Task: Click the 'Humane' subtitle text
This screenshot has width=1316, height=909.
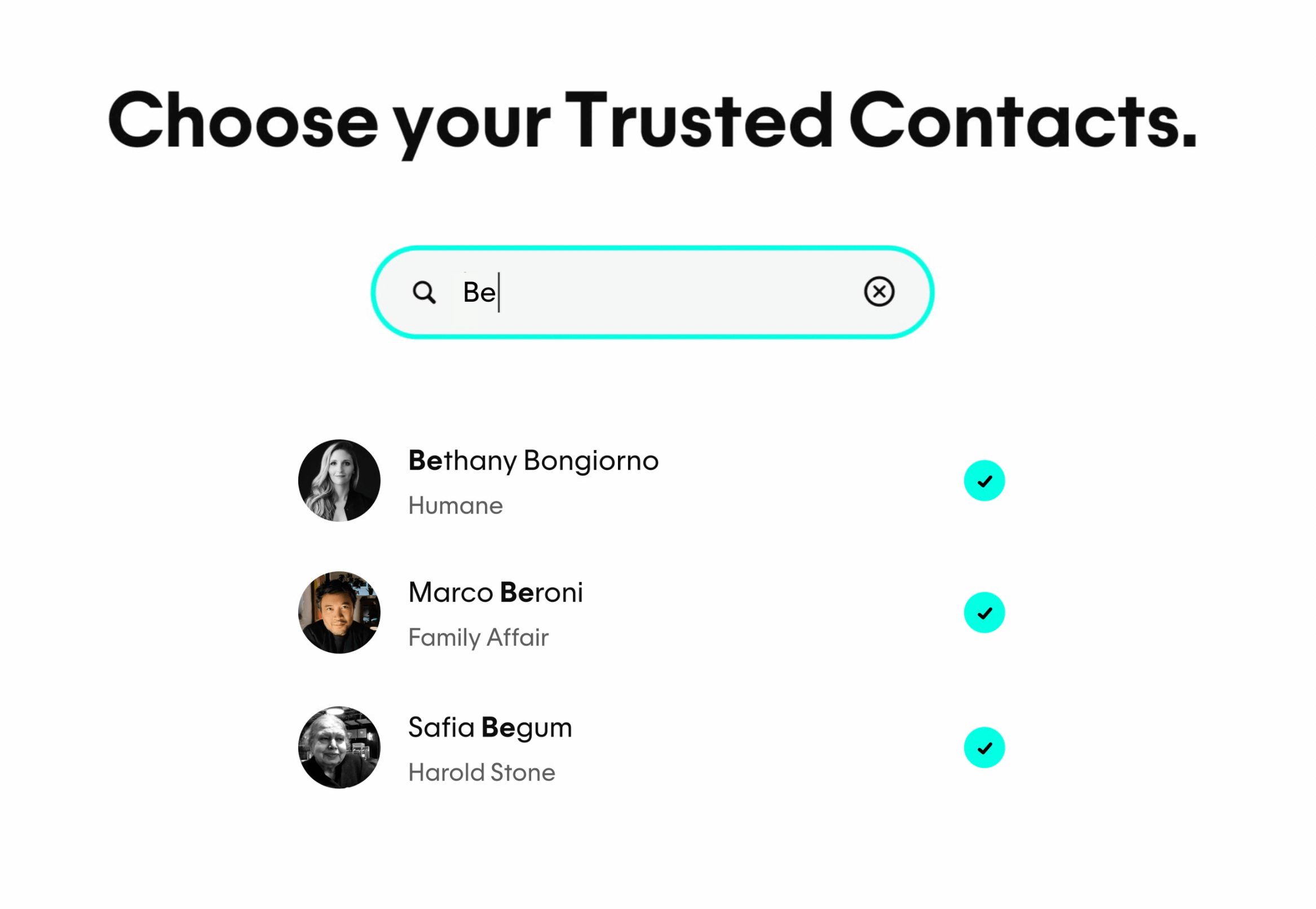Action: [x=456, y=506]
